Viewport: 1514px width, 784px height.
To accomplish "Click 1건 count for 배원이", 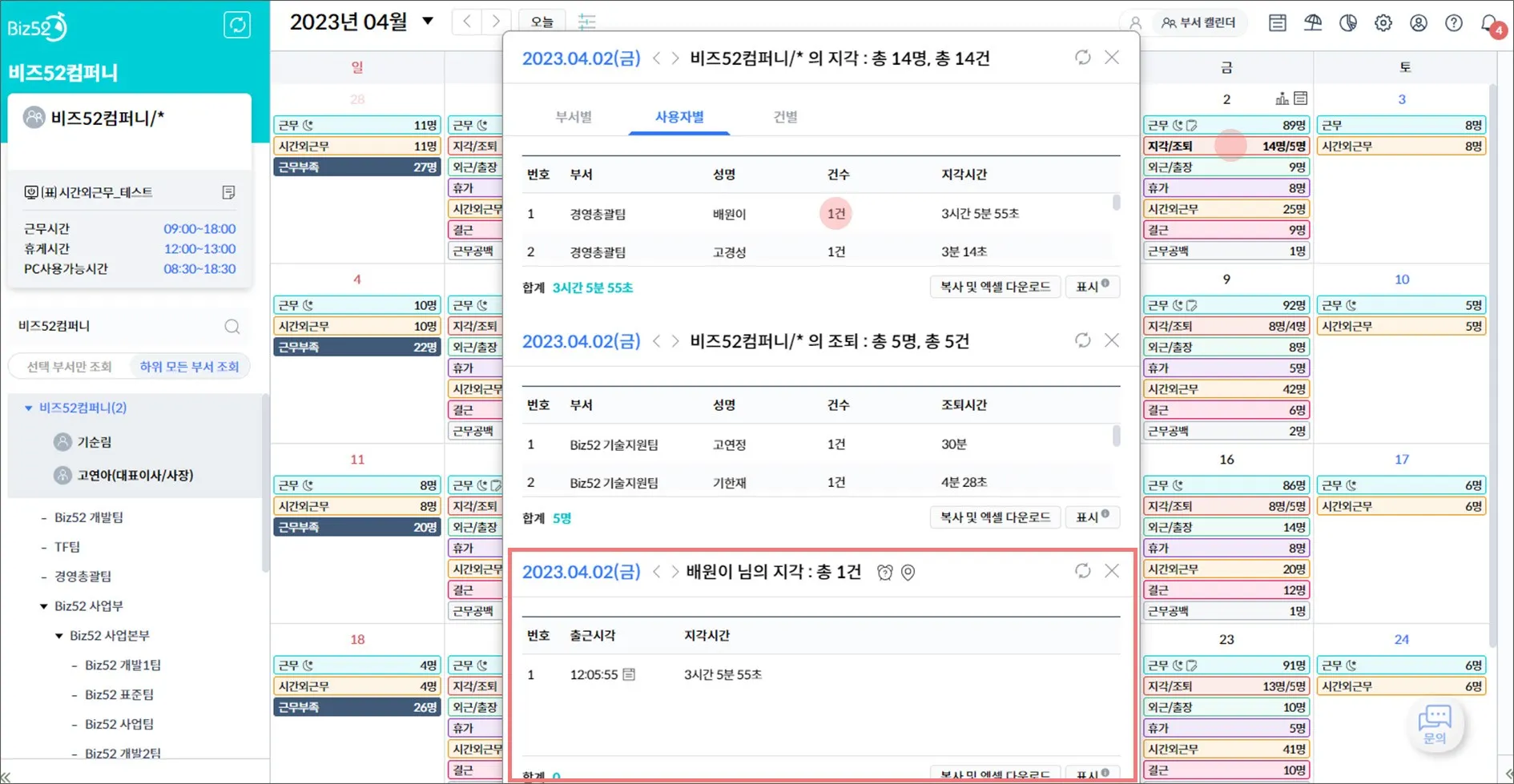I will 836,214.
